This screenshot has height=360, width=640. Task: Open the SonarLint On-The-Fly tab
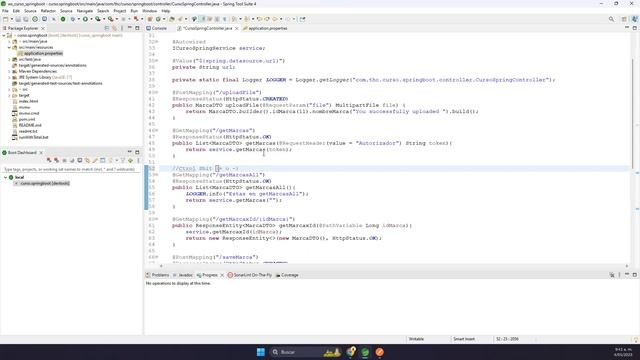(249, 275)
